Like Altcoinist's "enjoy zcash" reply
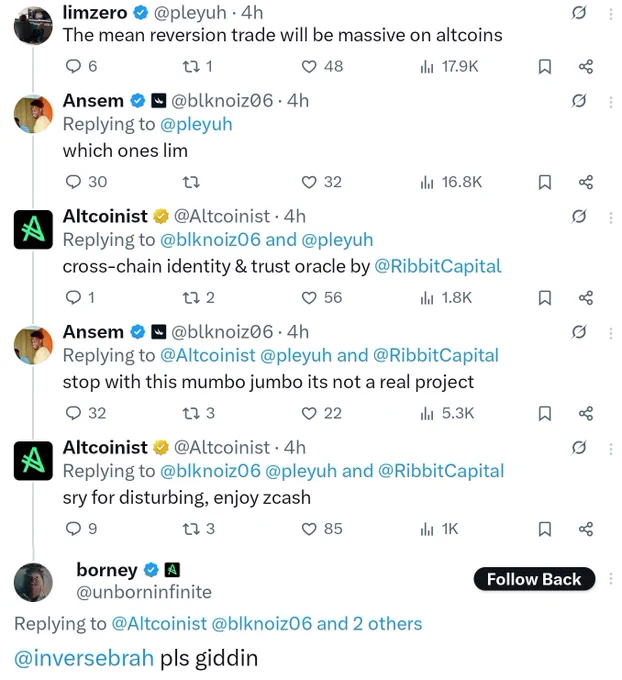The height and width of the screenshot is (680, 622). coord(322,529)
